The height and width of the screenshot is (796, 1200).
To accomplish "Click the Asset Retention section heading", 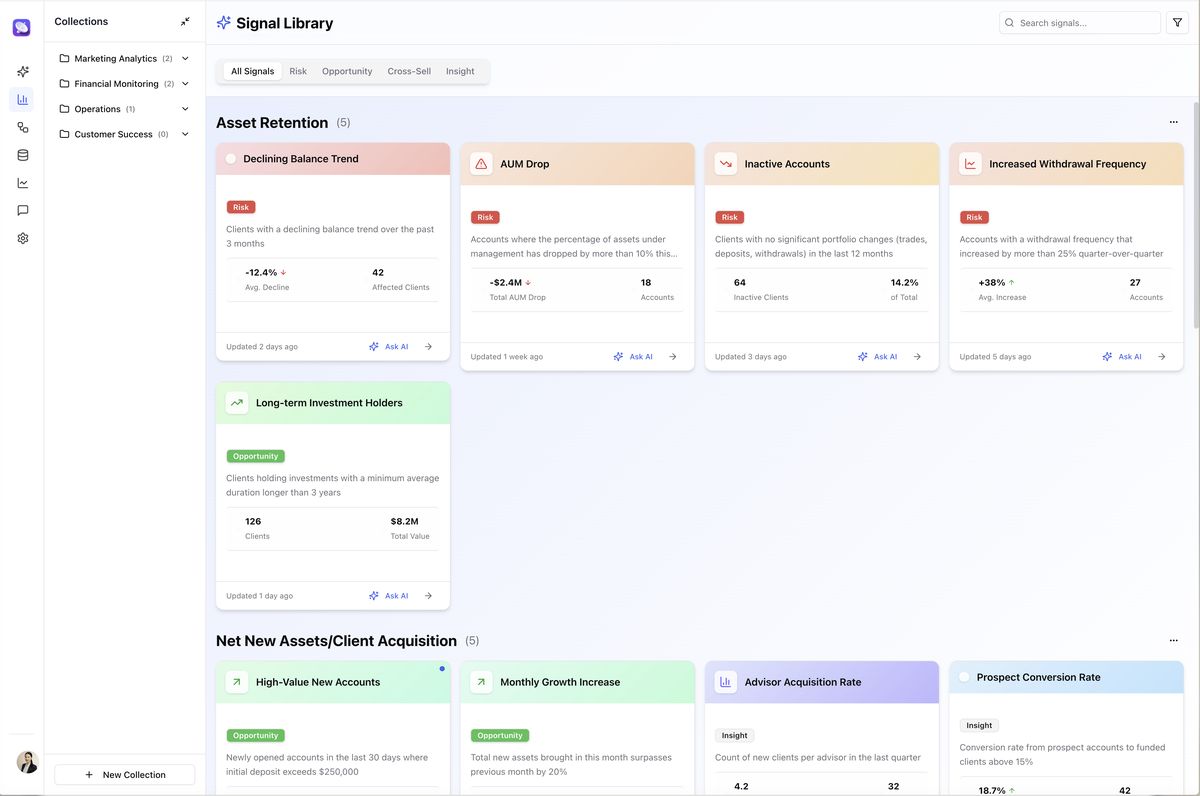I will tap(272, 122).
